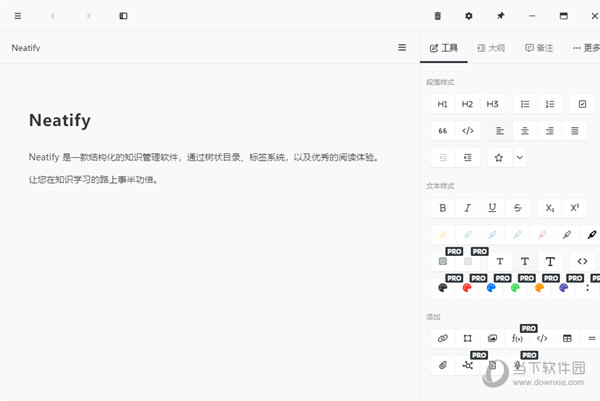
Task: Apply H1 heading style
Action: [443, 104]
